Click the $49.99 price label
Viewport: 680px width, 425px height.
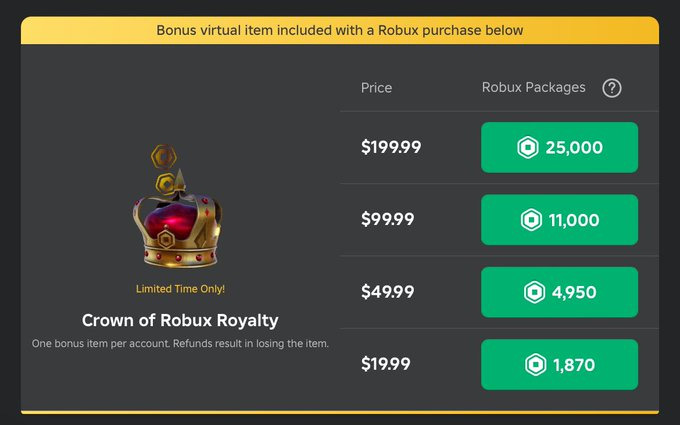388,292
